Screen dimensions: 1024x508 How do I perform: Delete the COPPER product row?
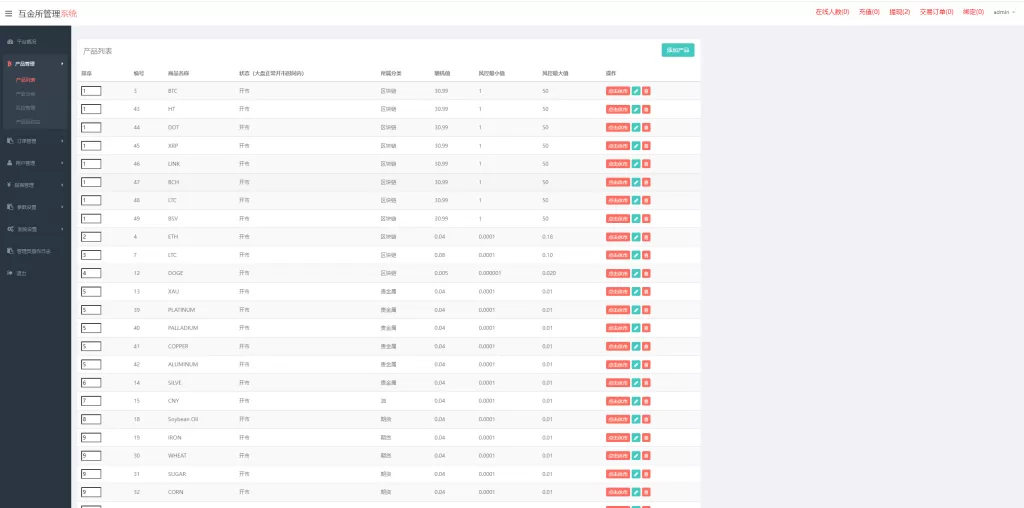coord(646,346)
